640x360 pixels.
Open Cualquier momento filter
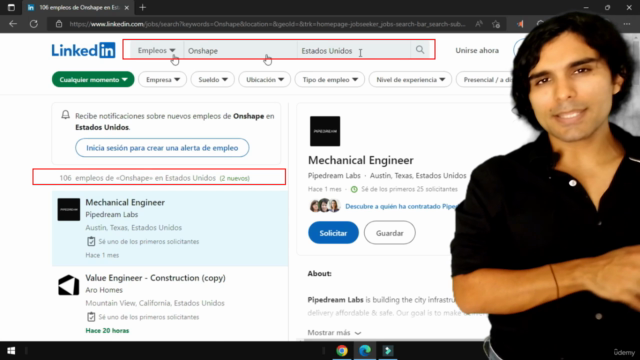[x=93, y=80]
